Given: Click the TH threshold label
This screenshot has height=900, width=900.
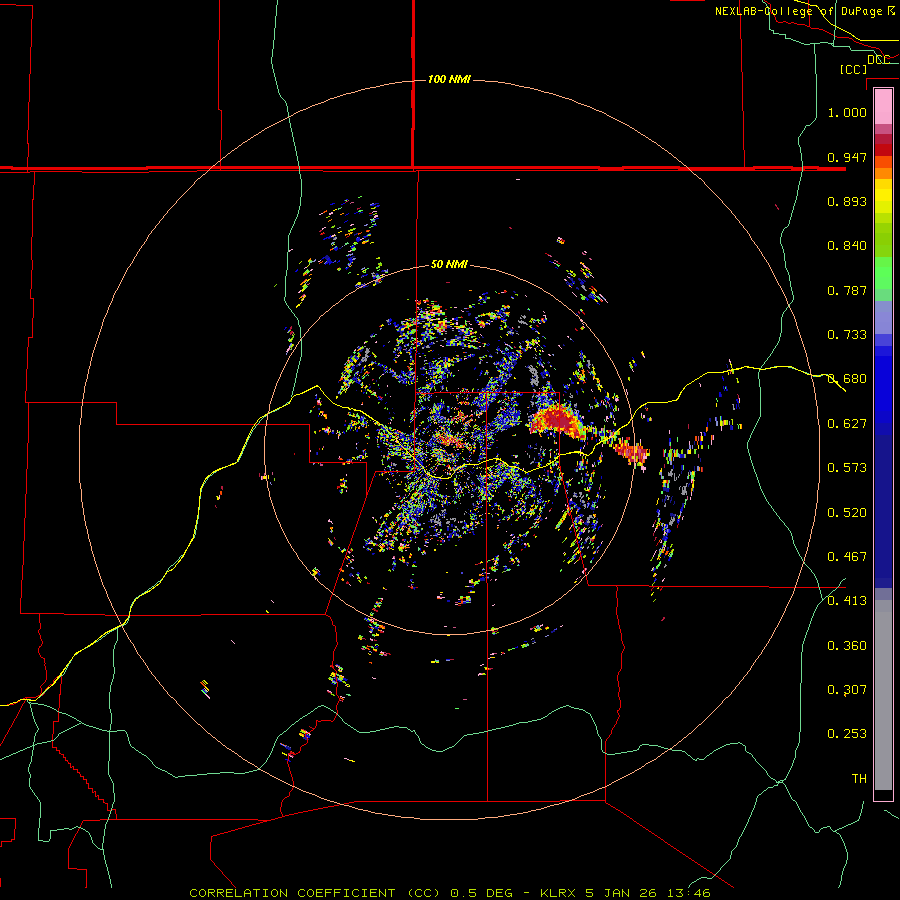Looking at the screenshot, I should (x=859, y=779).
